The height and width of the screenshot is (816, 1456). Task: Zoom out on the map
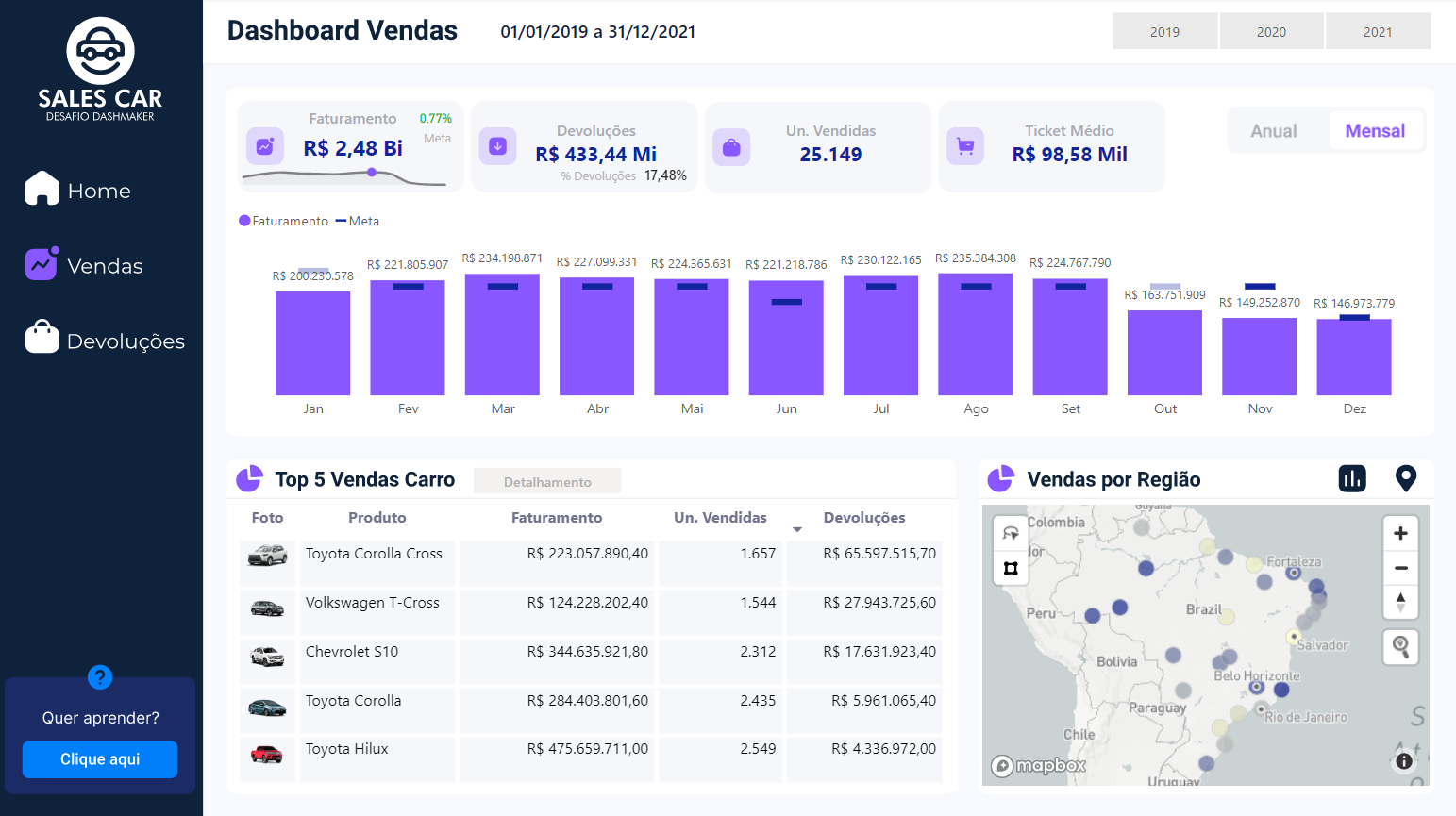[x=1400, y=568]
